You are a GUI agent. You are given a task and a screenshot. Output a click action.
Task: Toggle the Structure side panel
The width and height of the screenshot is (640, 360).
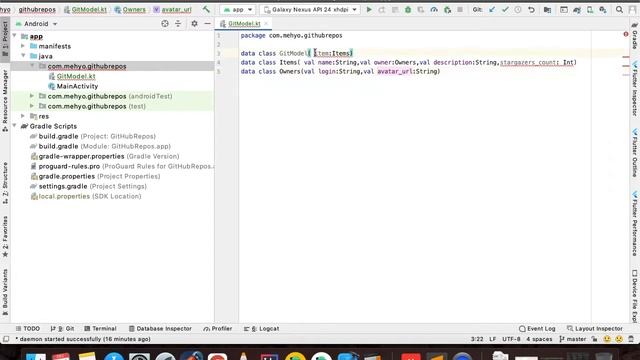point(5,183)
